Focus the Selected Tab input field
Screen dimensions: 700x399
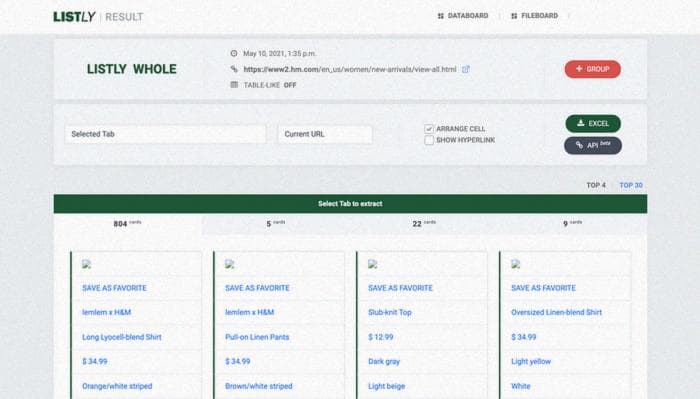tap(165, 134)
